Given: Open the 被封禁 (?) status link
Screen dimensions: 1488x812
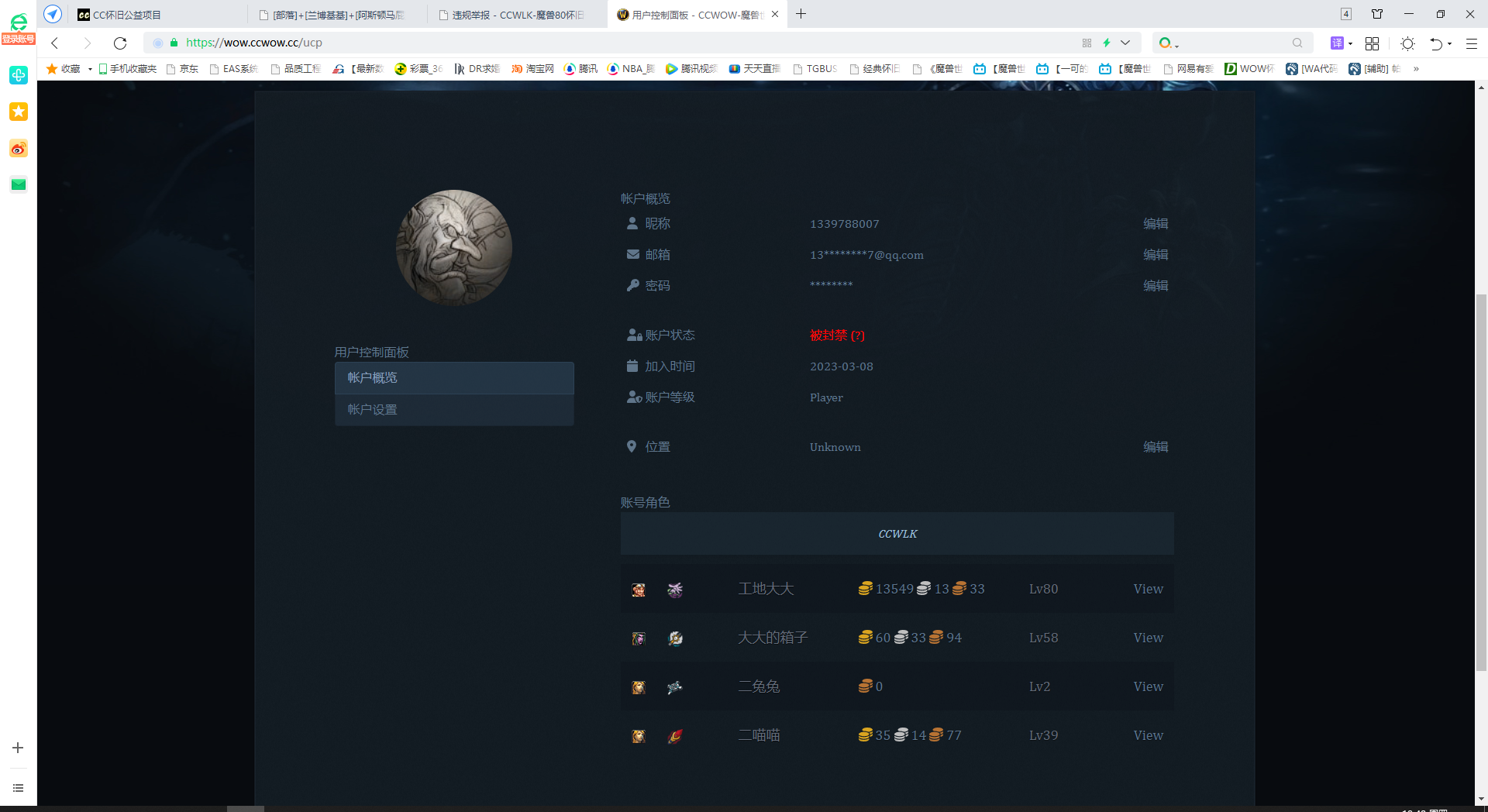Looking at the screenshot, I should 837,335.
